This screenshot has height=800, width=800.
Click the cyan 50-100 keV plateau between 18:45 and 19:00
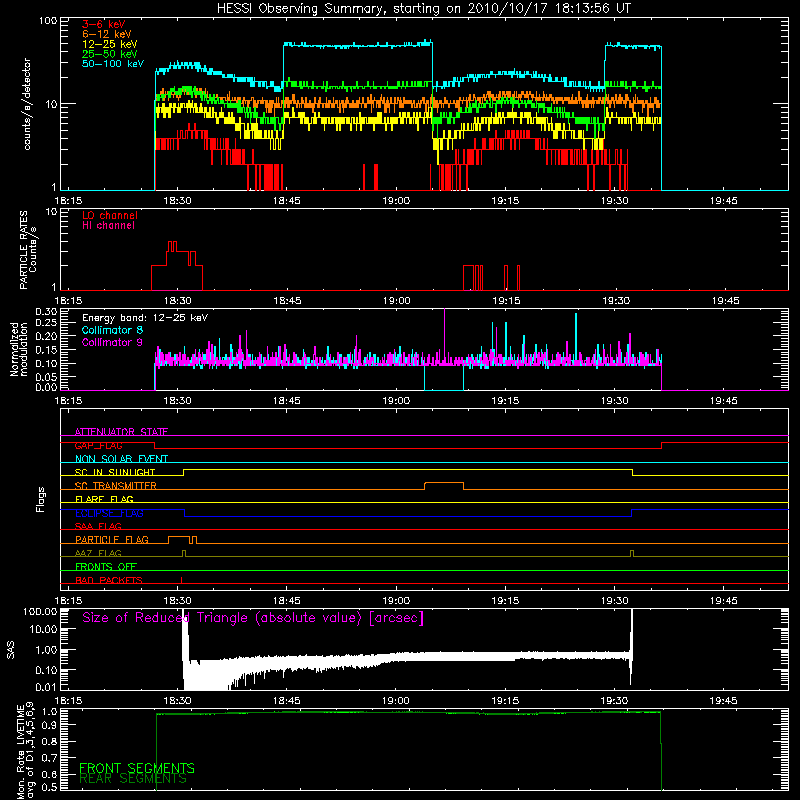(x=358, y=45)
